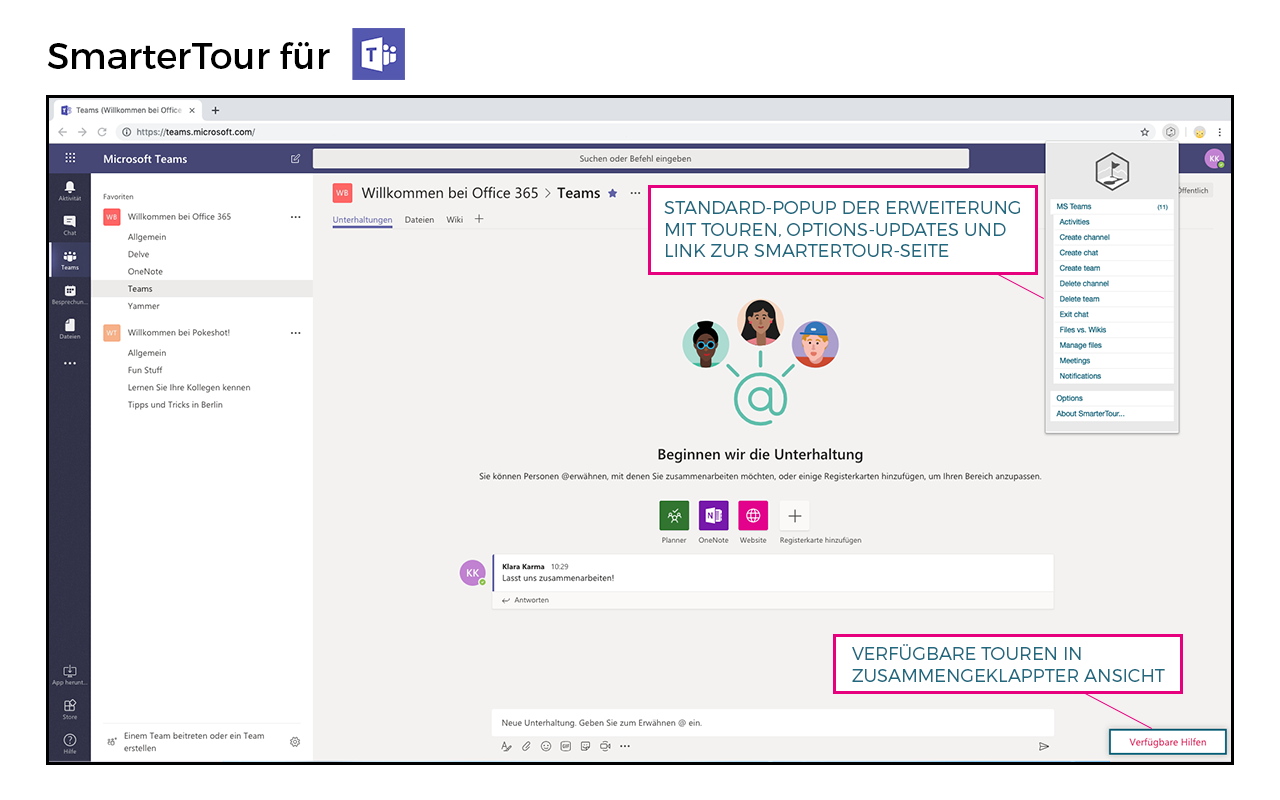The image size is (1280, 800).
Task: Open a new browser tab
Action: pyautogui.click(x=215, y=110)
